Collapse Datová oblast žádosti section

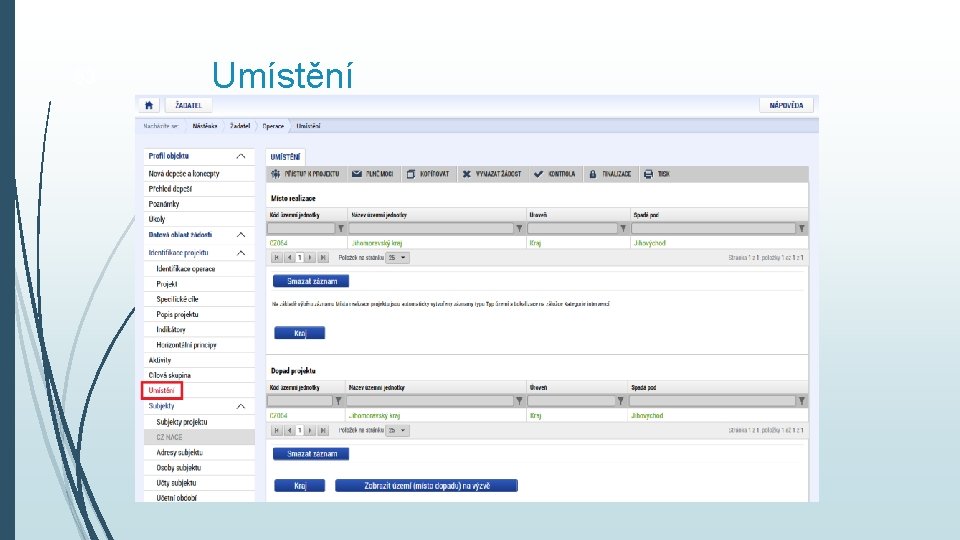pos(241,235)
